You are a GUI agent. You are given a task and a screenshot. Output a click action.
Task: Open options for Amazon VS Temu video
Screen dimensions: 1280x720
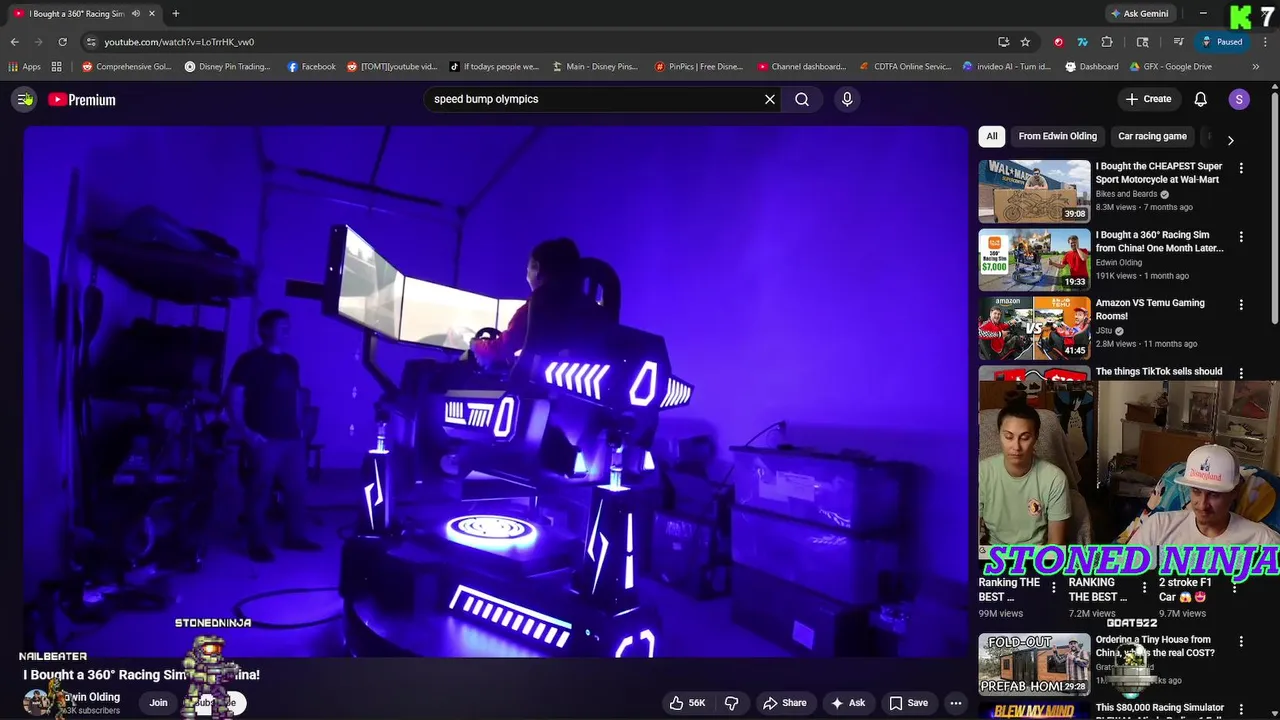(1241, 305)
